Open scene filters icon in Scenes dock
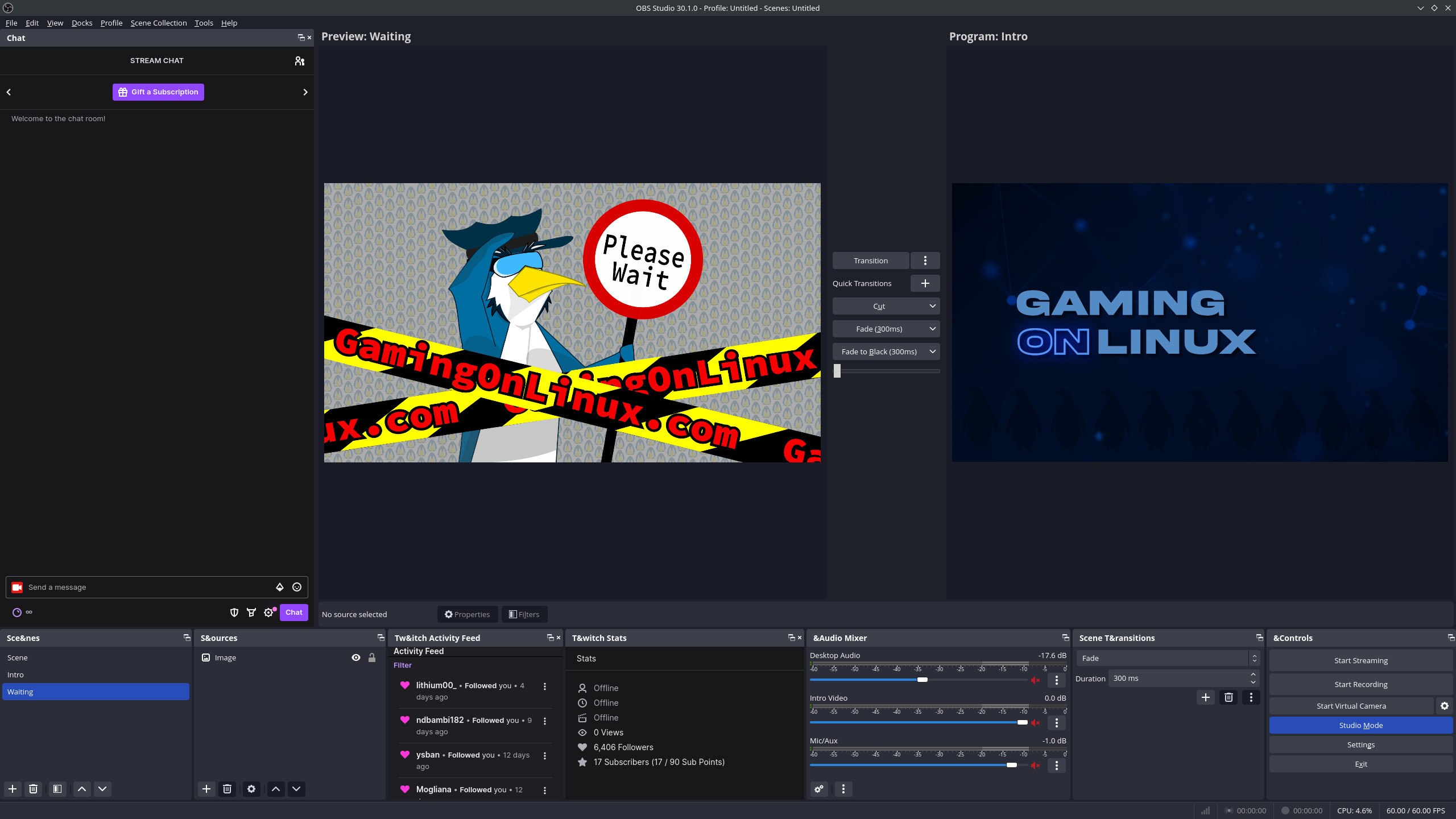The width and height of the screenshot is (1456, 819). coord(57,789)
